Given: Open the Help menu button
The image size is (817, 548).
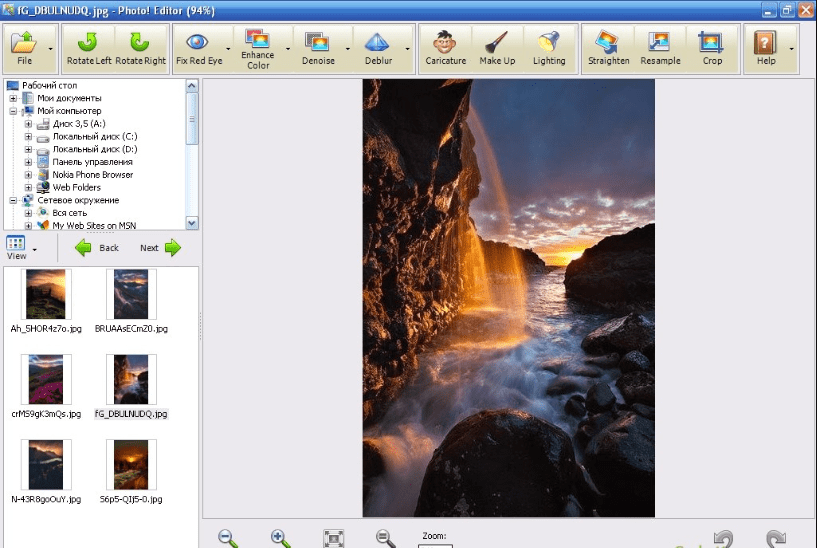Looking at the screenshot, I should (x=766, y=48).
